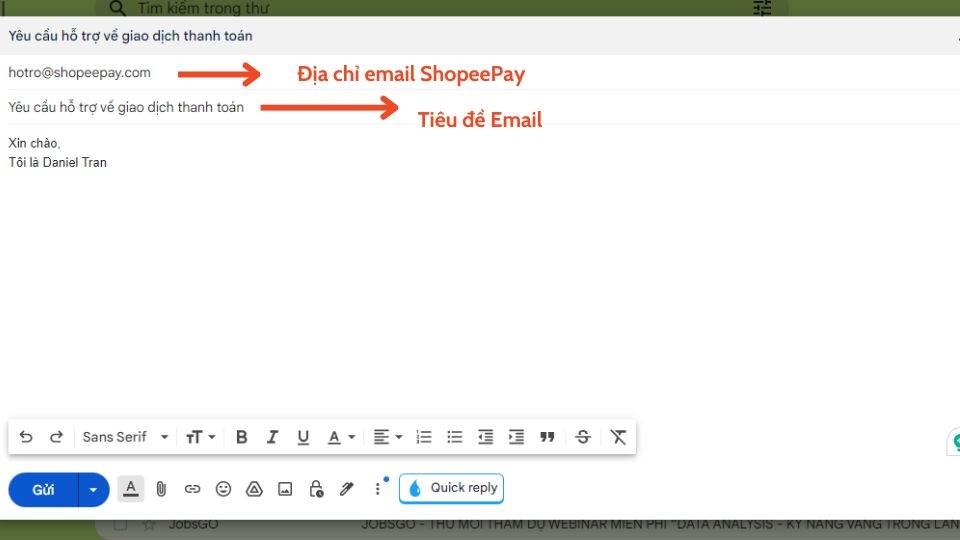Attach a file with the paperclip icon

tap(161, 489)
